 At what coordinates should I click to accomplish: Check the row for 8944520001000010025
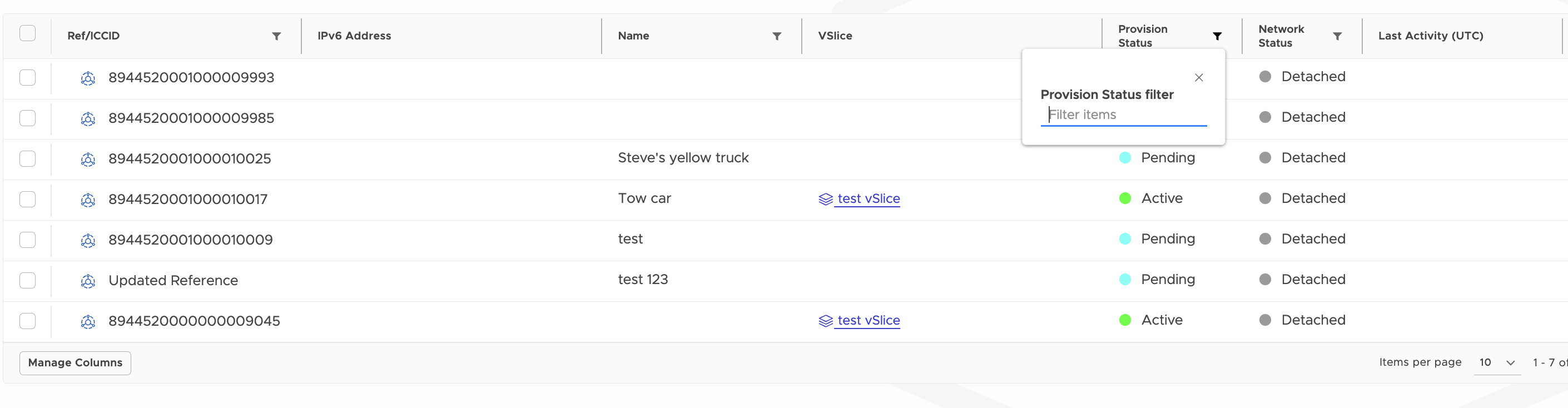coord(27,159)
